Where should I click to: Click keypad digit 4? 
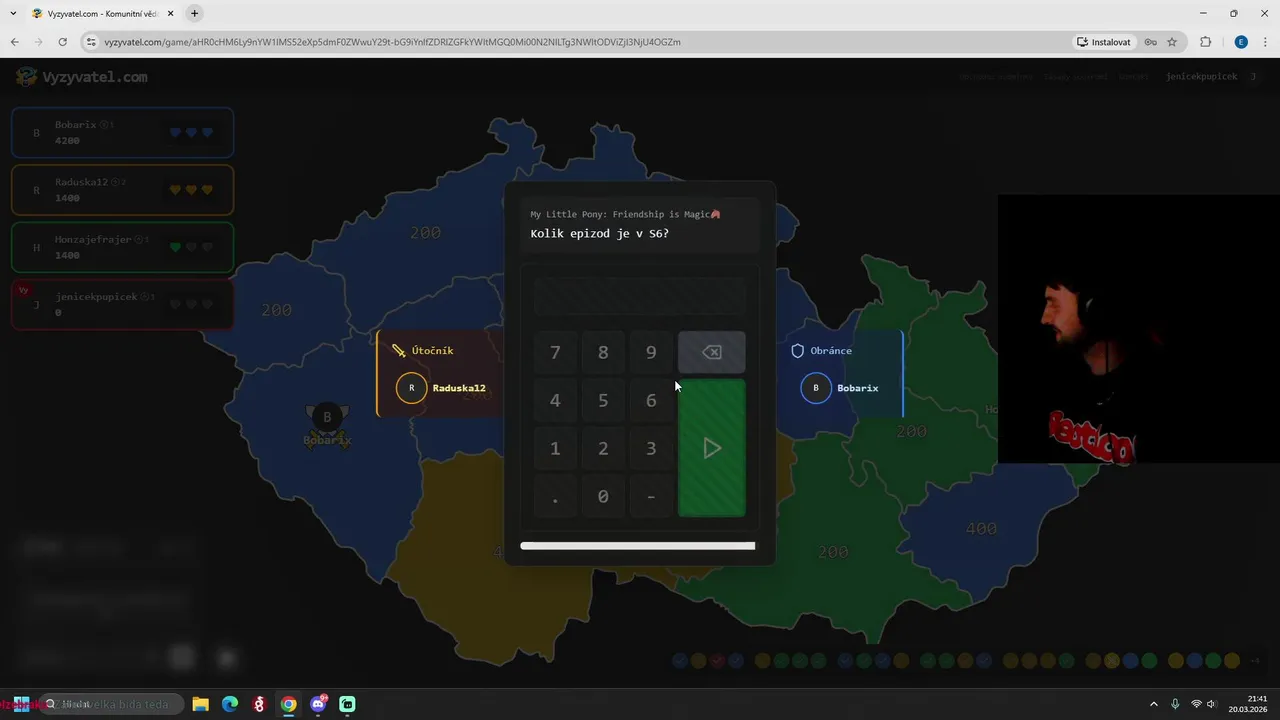(x=555, y=400)
